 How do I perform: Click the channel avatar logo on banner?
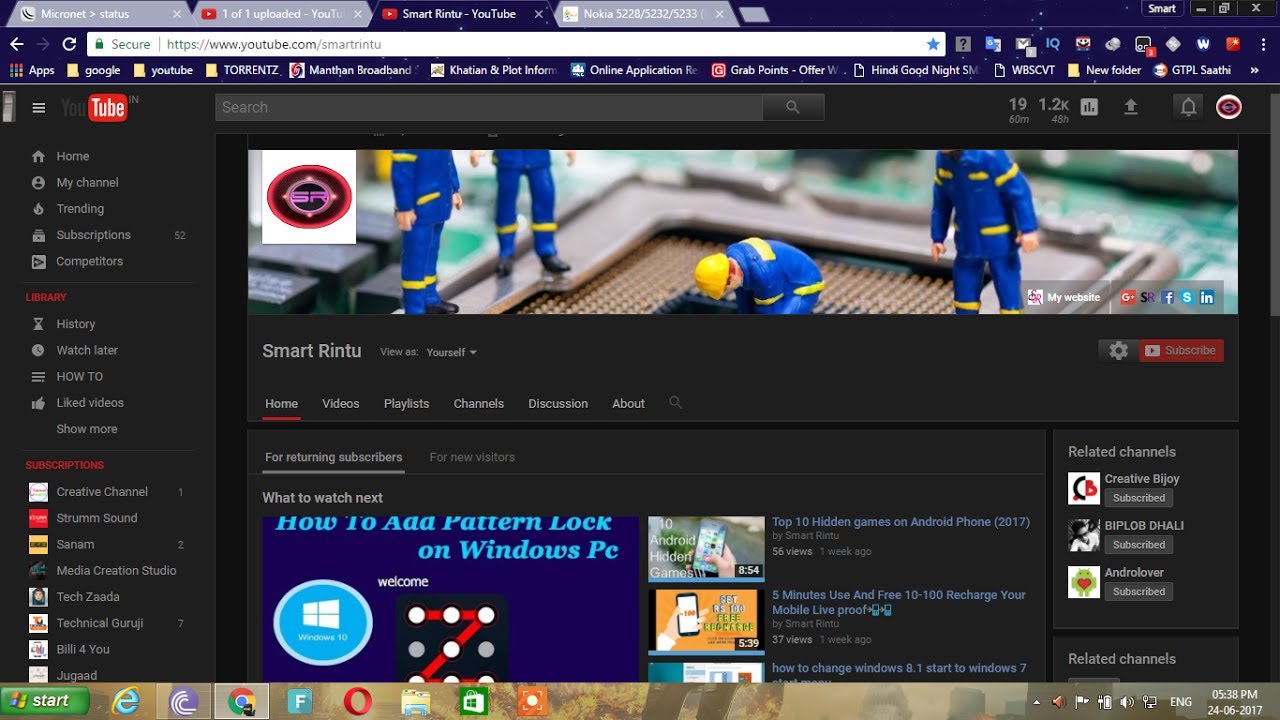[309, 197]
